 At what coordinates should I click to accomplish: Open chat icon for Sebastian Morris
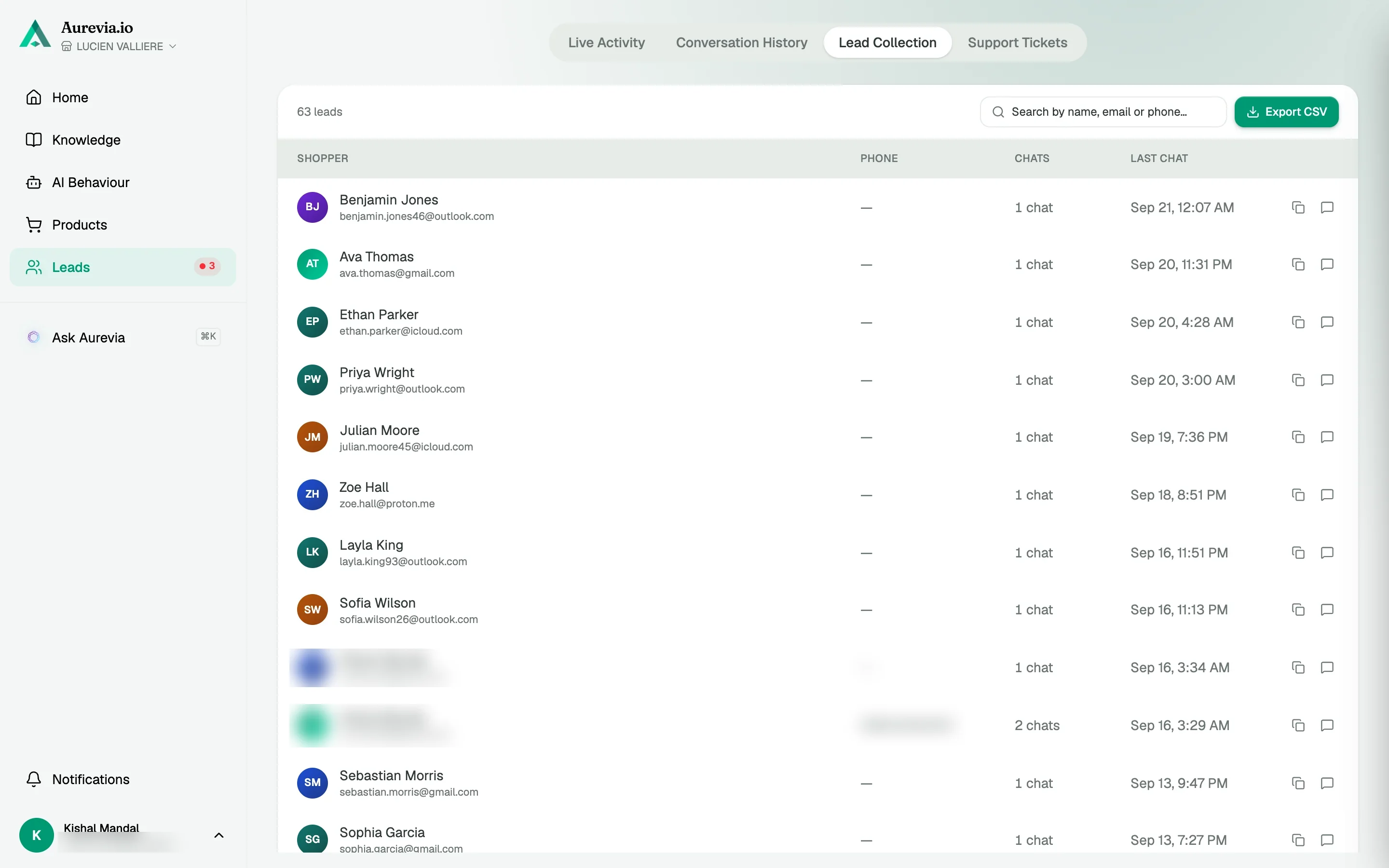[1326, 783]
